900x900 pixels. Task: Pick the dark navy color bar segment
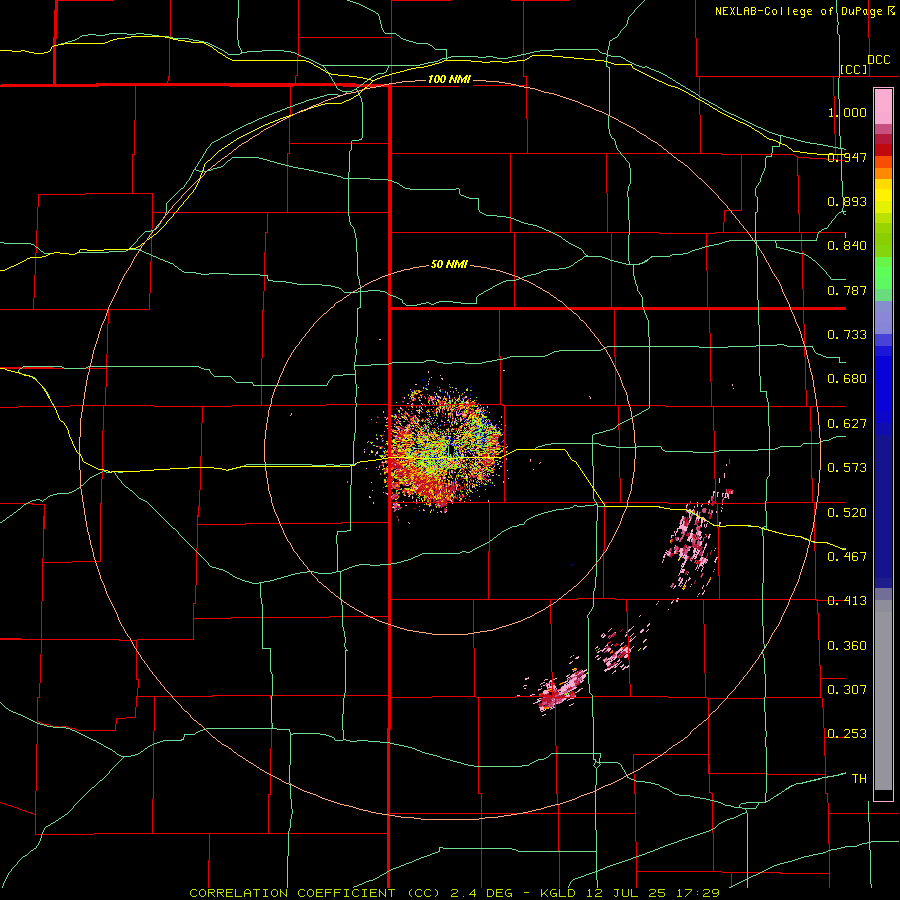(883, 505)
